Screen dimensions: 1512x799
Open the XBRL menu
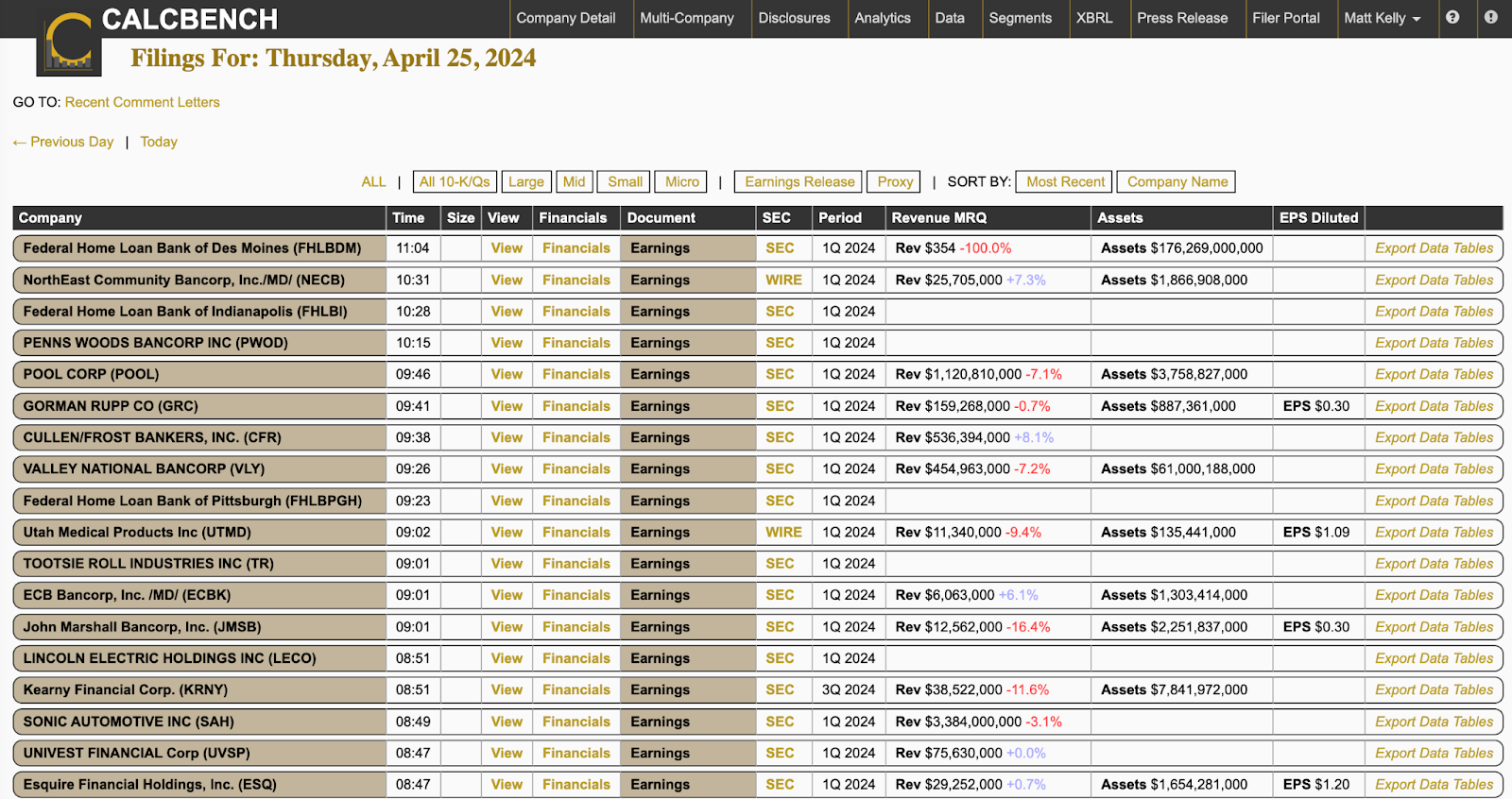click(1094, 18)
